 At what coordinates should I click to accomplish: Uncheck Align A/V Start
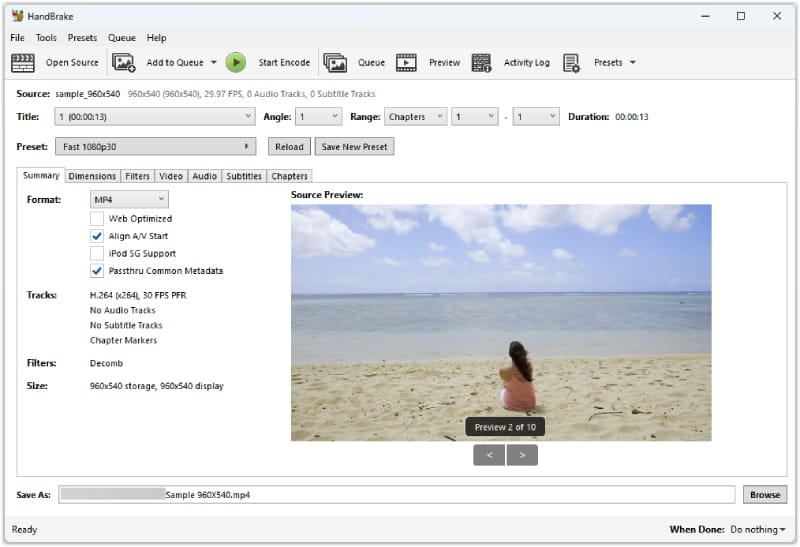[x=97, y=236]
